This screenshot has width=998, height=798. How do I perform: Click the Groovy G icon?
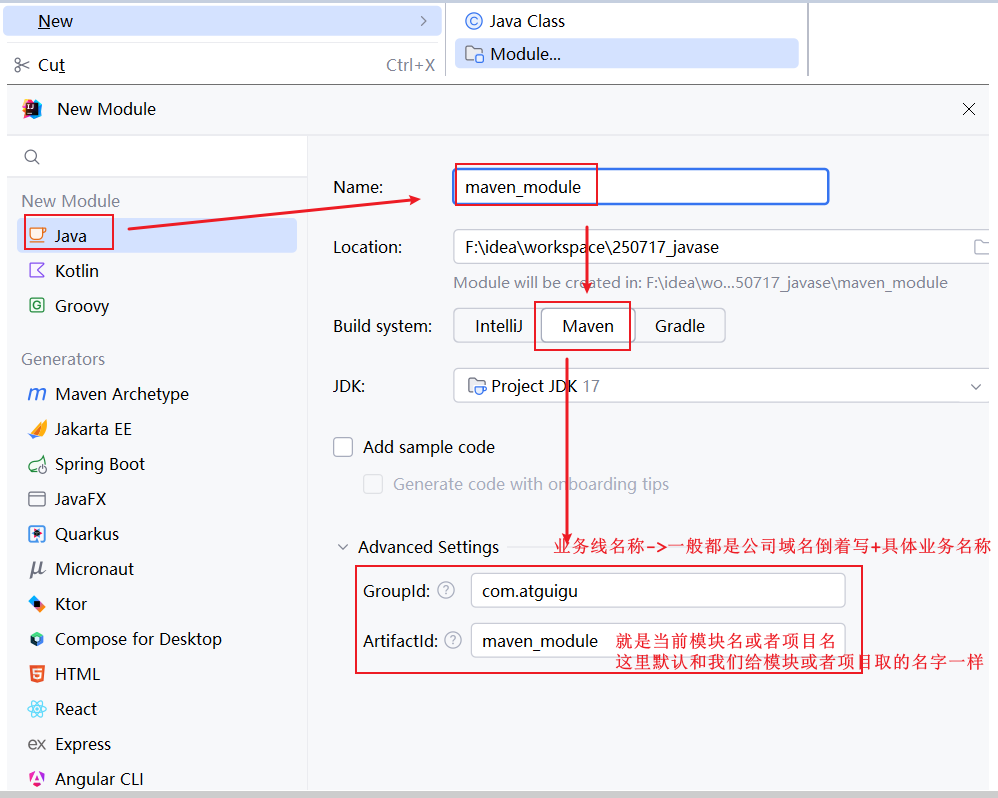tap(37, 305)
